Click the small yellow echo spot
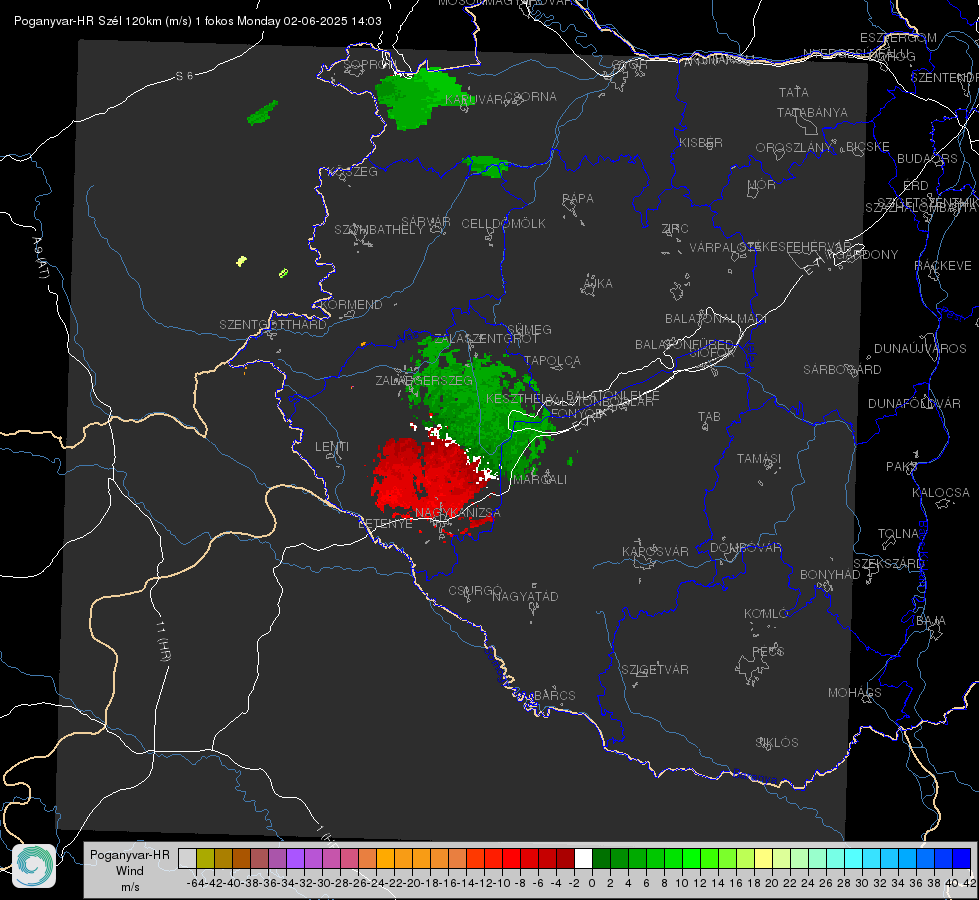This screenshot has height=900, width=979. 242,261
